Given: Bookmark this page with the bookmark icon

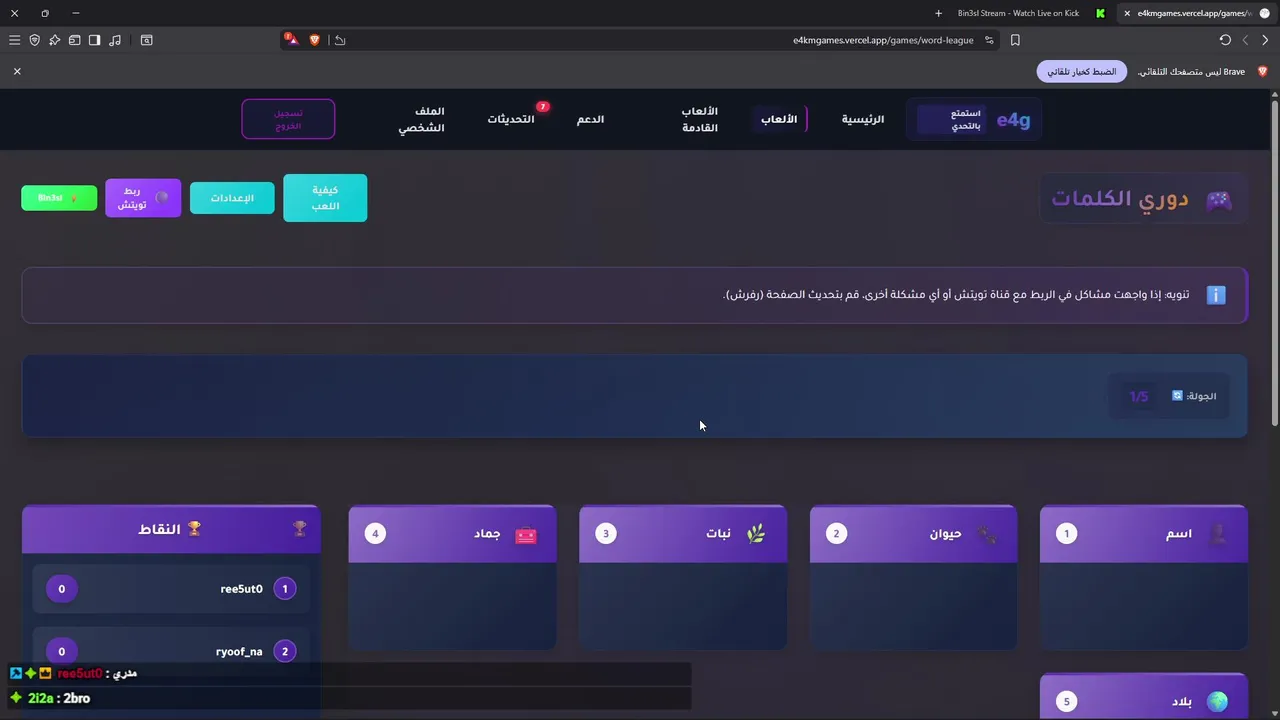Looking at the screenshot, I should pyautogui.click(x=1015, y=40).
